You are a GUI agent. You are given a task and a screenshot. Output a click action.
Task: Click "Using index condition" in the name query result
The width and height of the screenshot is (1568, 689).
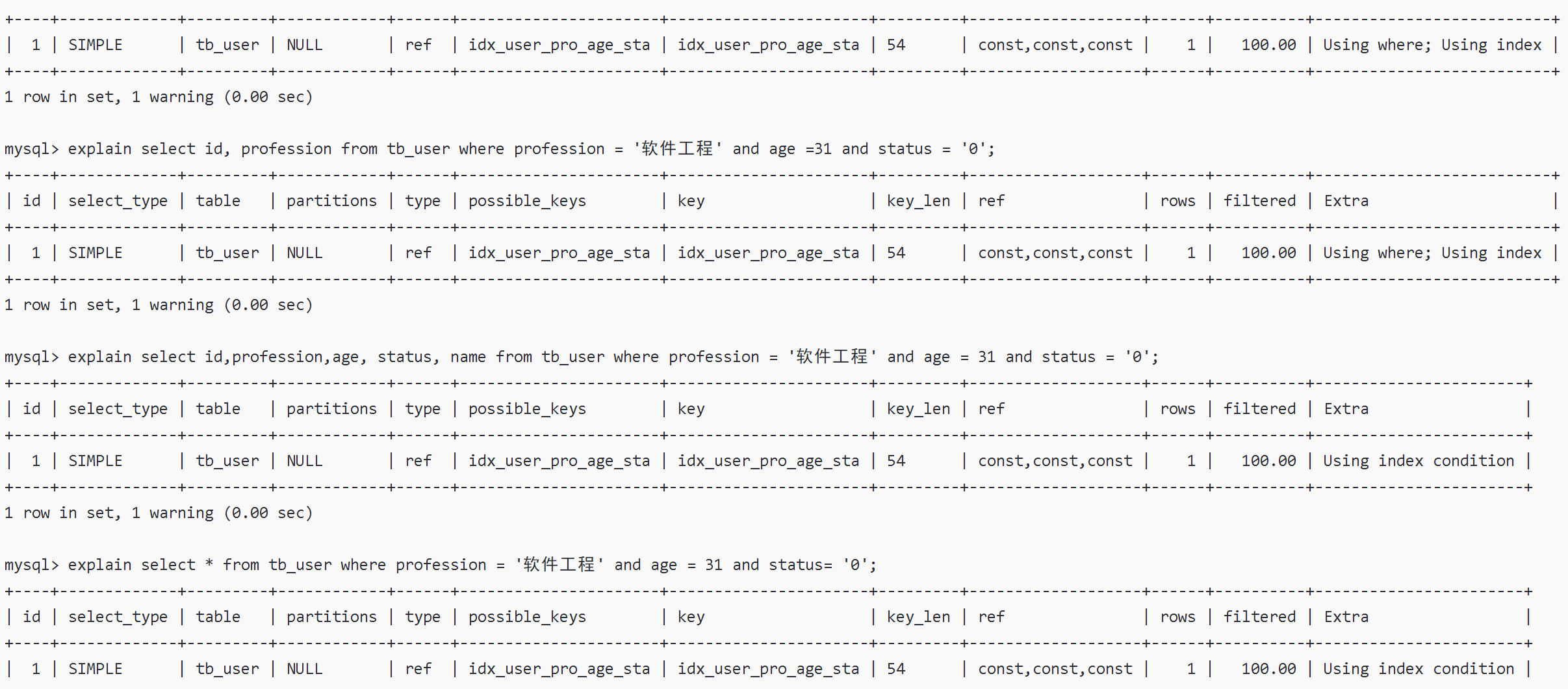point(1419,461)
